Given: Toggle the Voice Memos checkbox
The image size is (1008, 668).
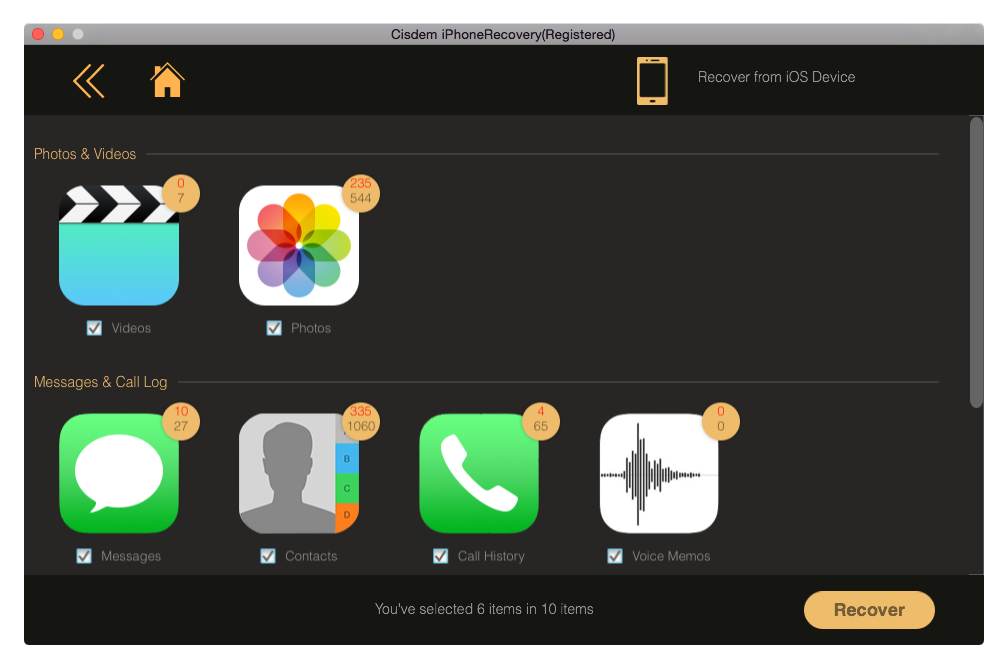Looking at the screenshot, I should 615,555.
